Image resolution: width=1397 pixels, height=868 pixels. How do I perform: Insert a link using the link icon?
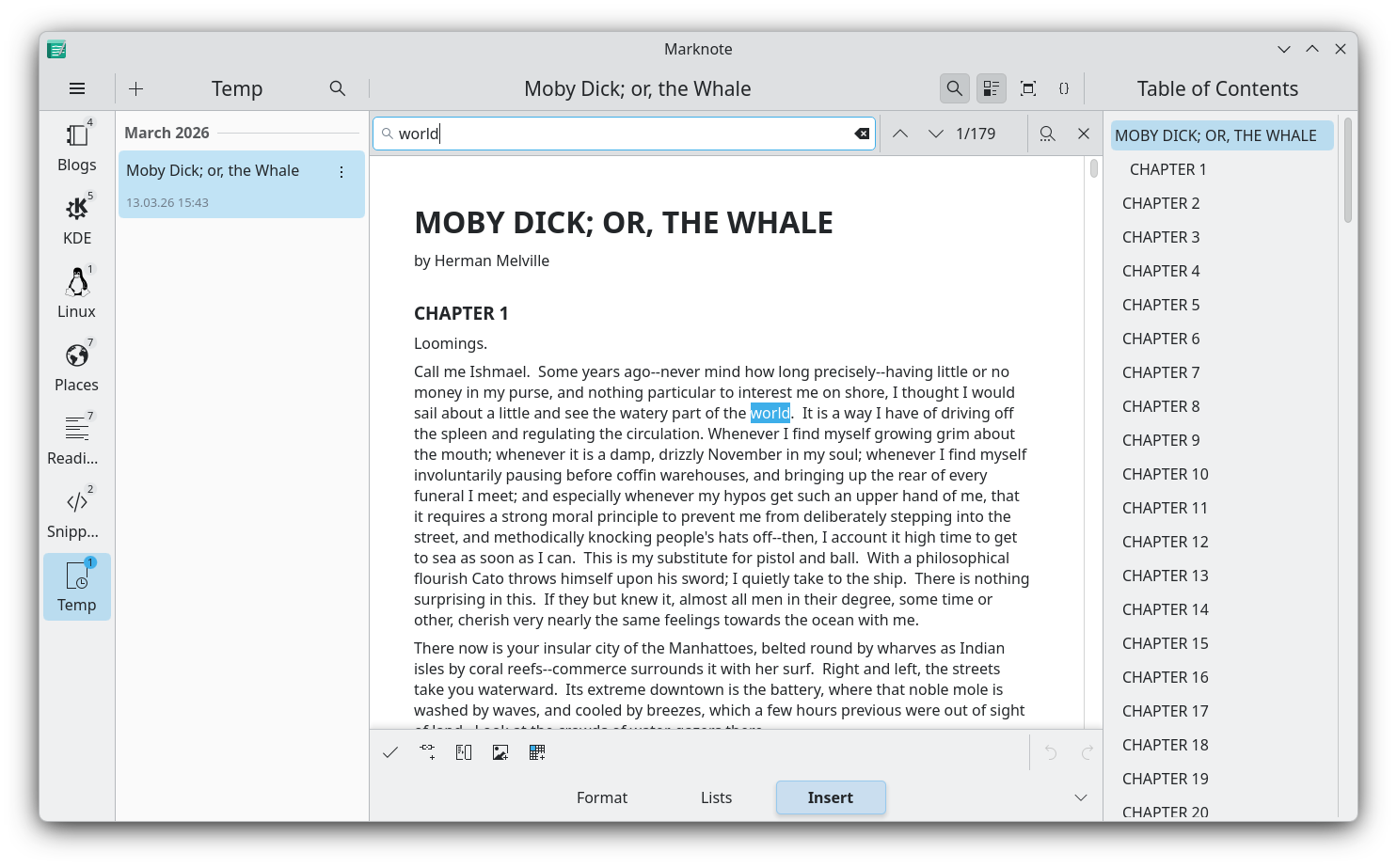427,751
